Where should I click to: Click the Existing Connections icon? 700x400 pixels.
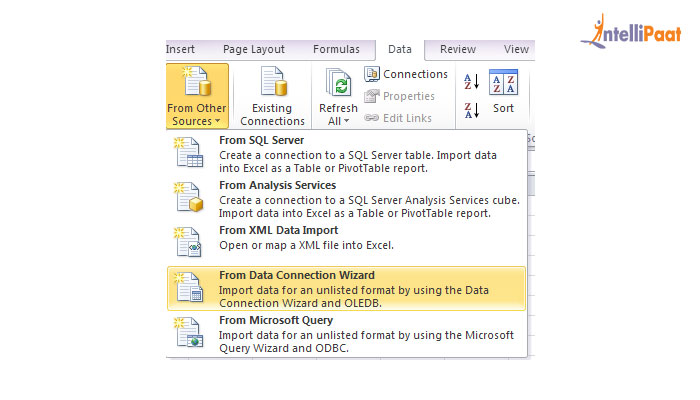[x=273, y=81]
